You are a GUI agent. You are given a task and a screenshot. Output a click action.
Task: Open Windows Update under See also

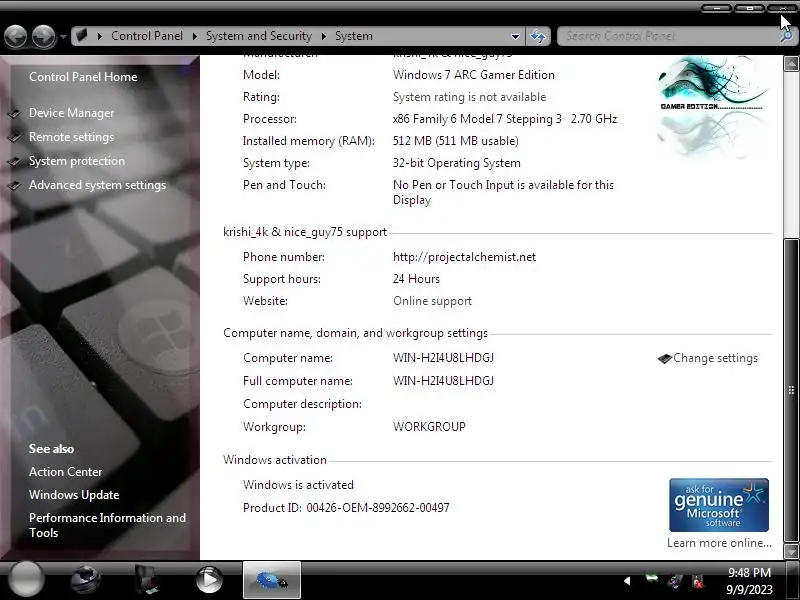point(74,495)
